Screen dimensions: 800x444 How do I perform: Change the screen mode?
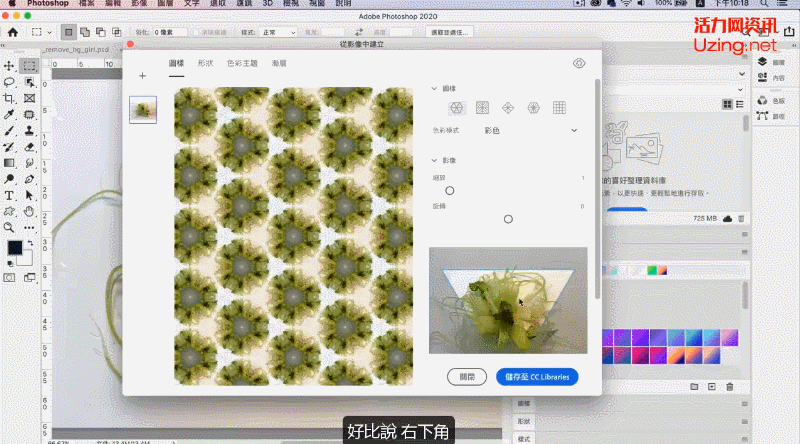tap(29, 278)
